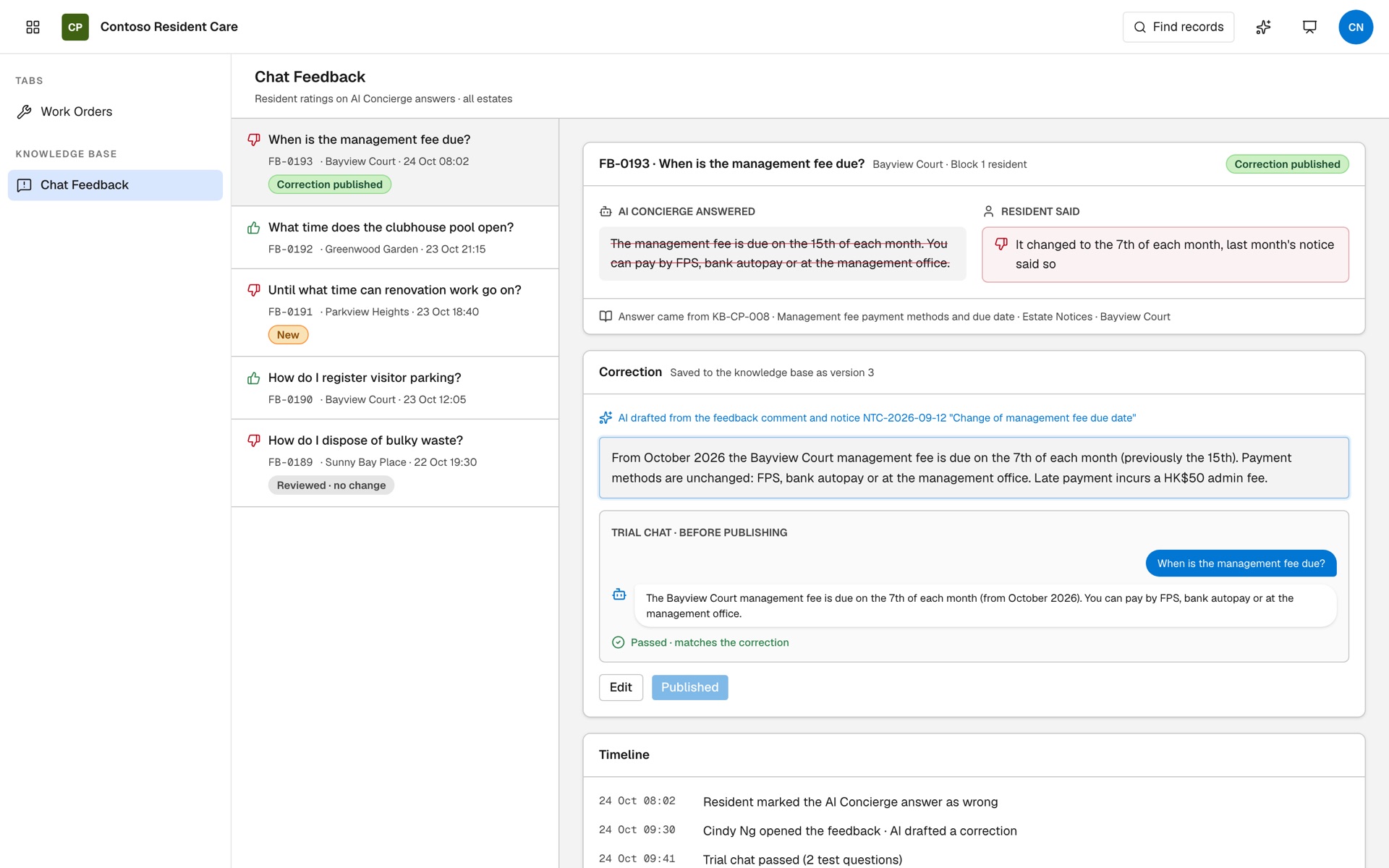The image size is (1389, 868).
Task: Select "How do I dispose of bulky waste?"
Action: pos(395,464)
